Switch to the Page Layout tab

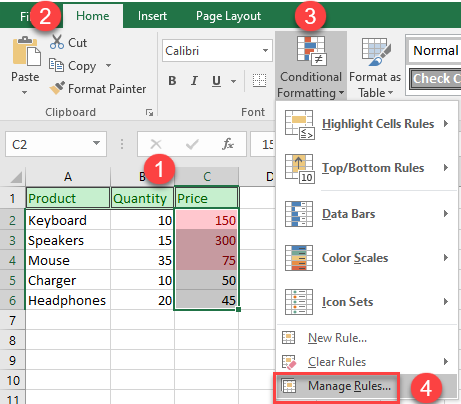pos(228,16)
